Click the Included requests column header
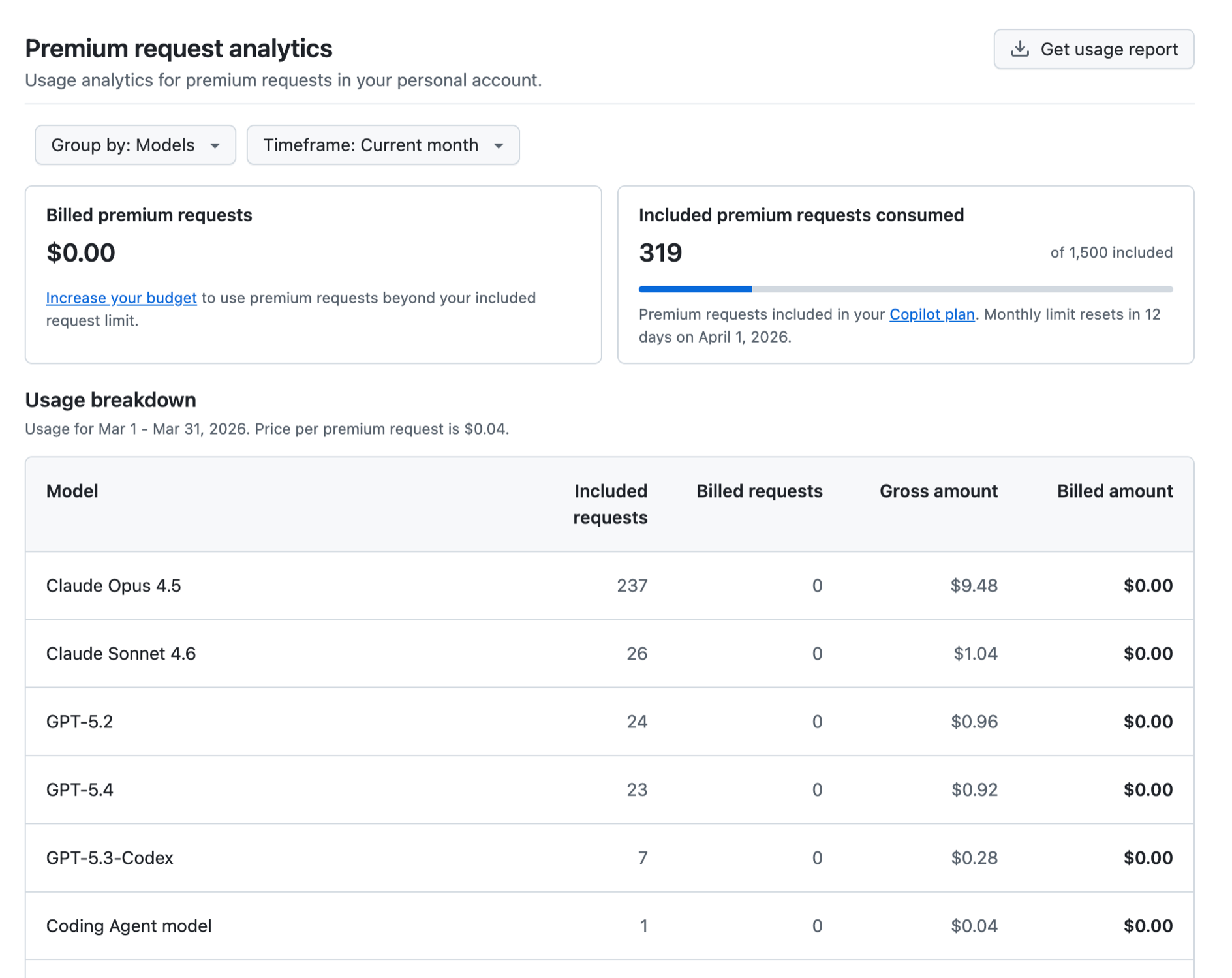Screen dimensions: 1232x978 610,504
